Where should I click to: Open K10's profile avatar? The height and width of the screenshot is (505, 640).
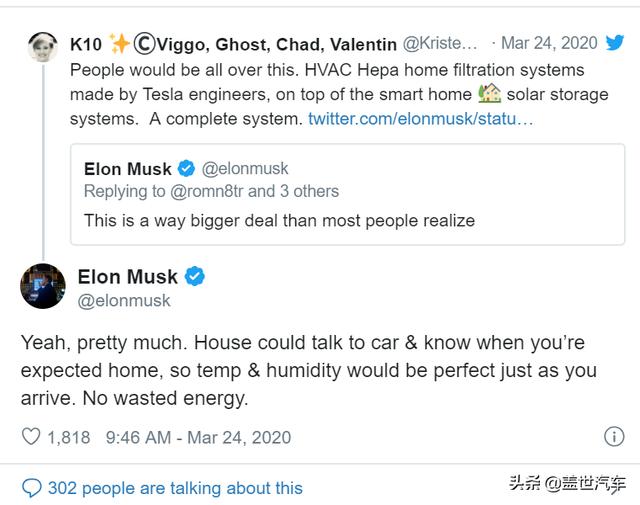[x=43, y=47]
